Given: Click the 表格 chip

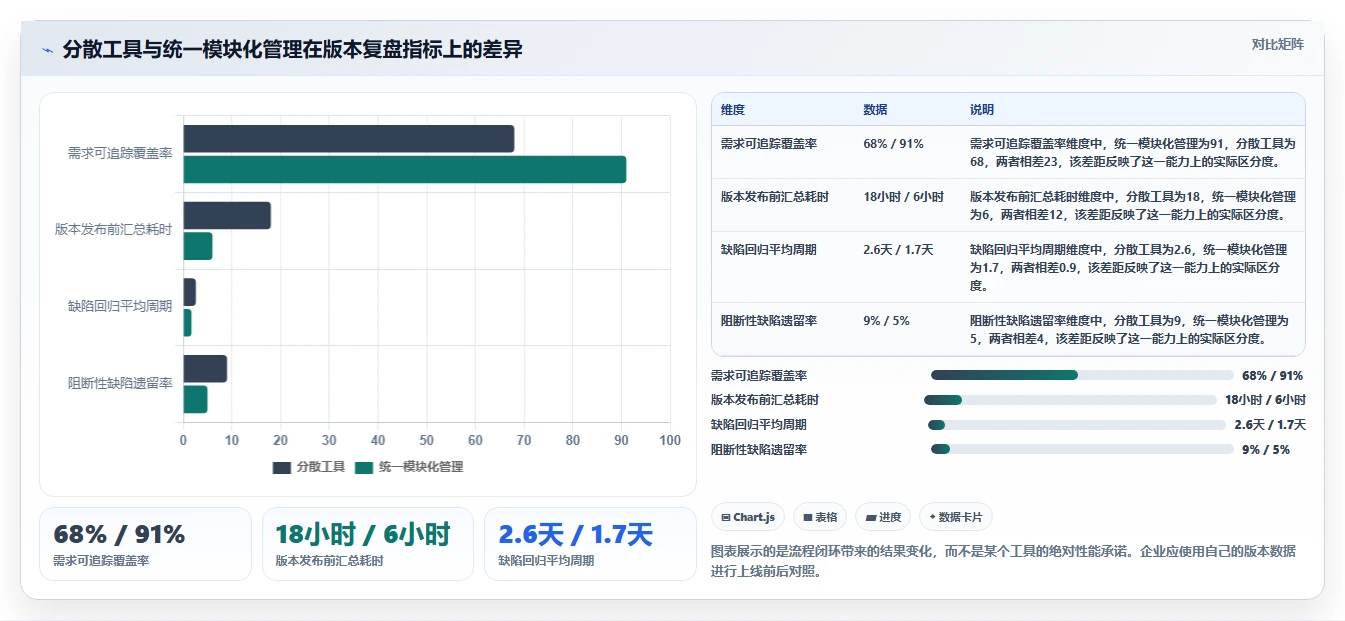Looking at the screenshot, I should point(820,517).
